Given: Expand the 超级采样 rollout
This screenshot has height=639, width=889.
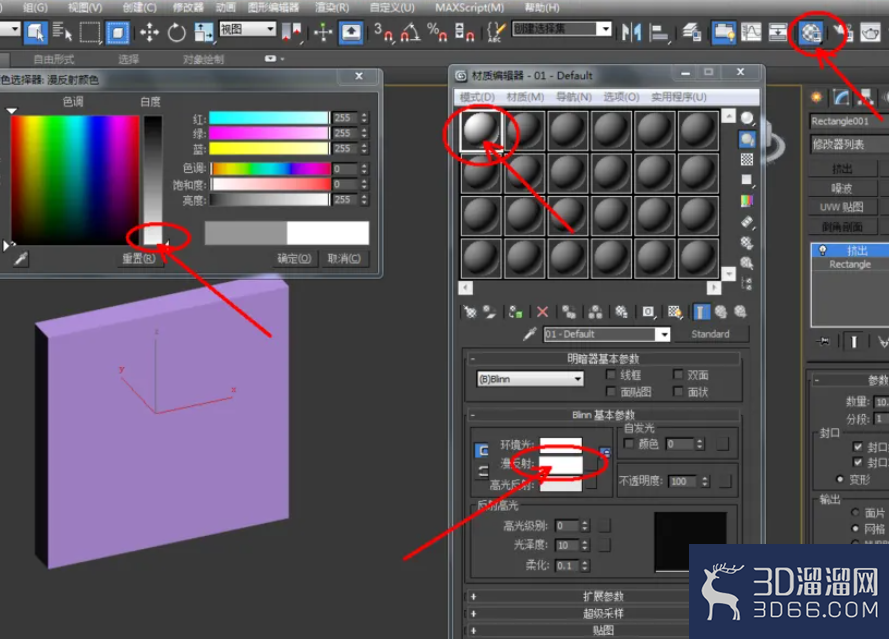Looking at the screenshot, I should [x=603, y=613].
